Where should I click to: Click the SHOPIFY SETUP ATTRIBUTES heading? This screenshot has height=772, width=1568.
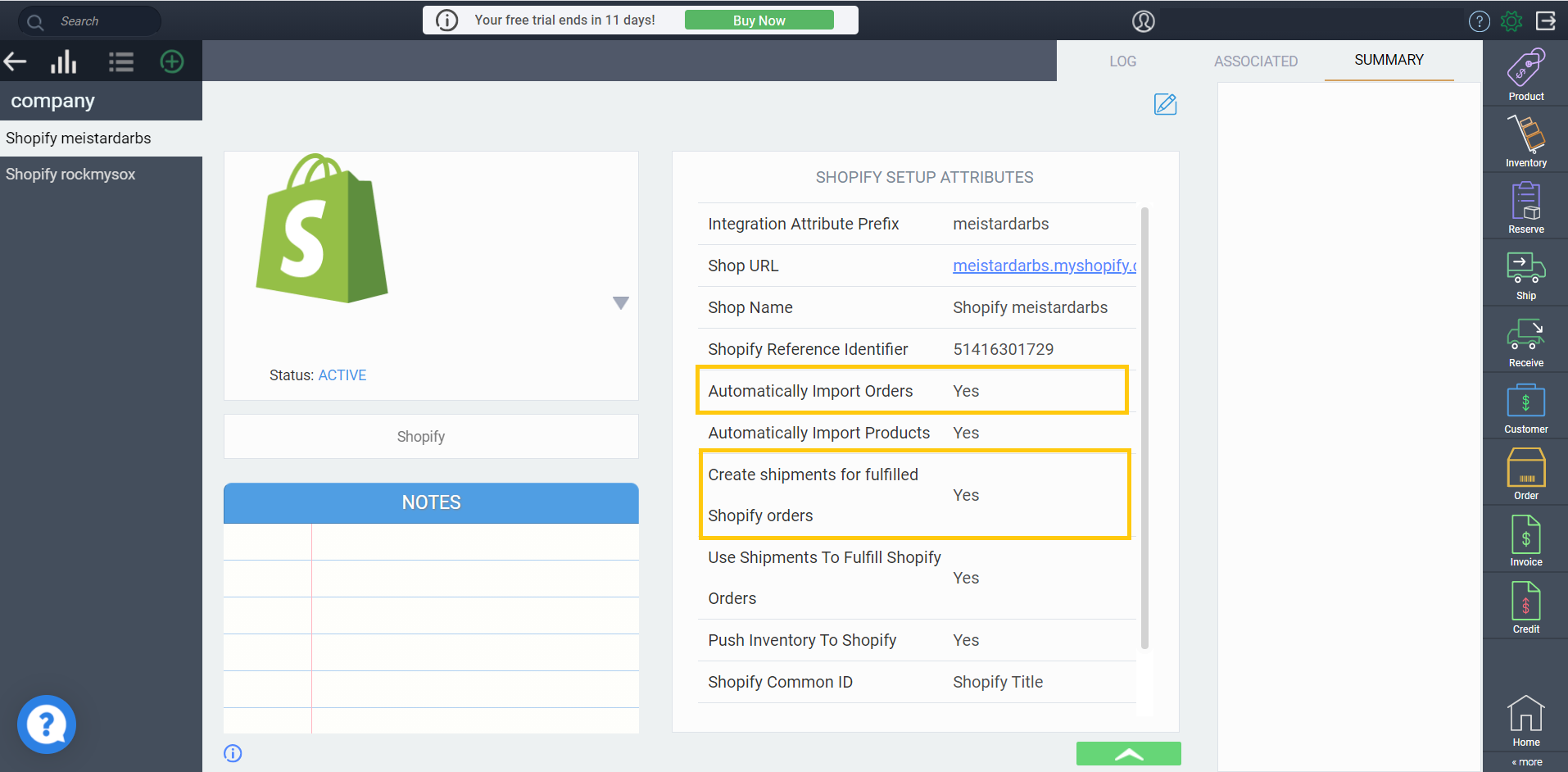[x=924, y=177]
